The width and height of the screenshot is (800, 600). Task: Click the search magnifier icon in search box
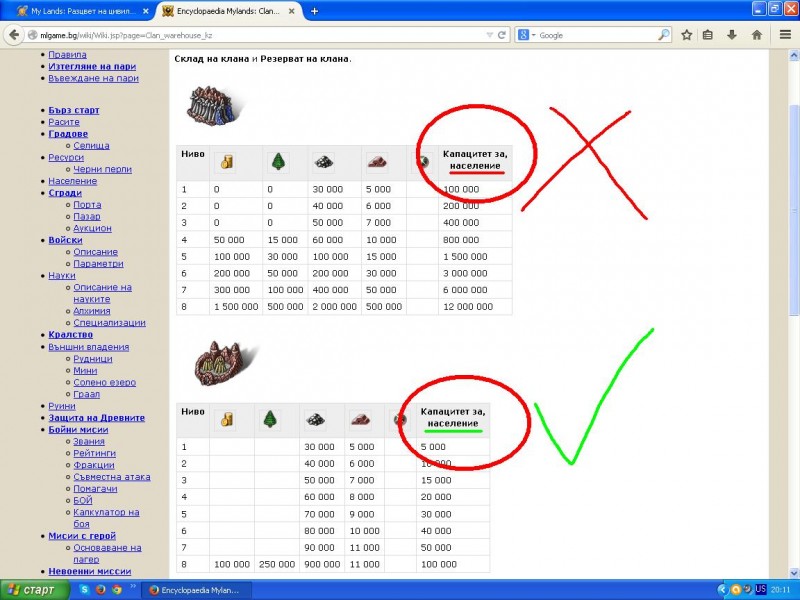pos(663,34)
